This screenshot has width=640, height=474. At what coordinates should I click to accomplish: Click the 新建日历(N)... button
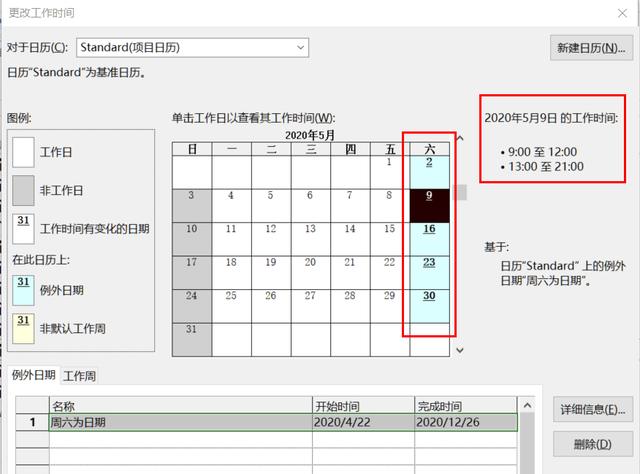[x=591, y=48]
